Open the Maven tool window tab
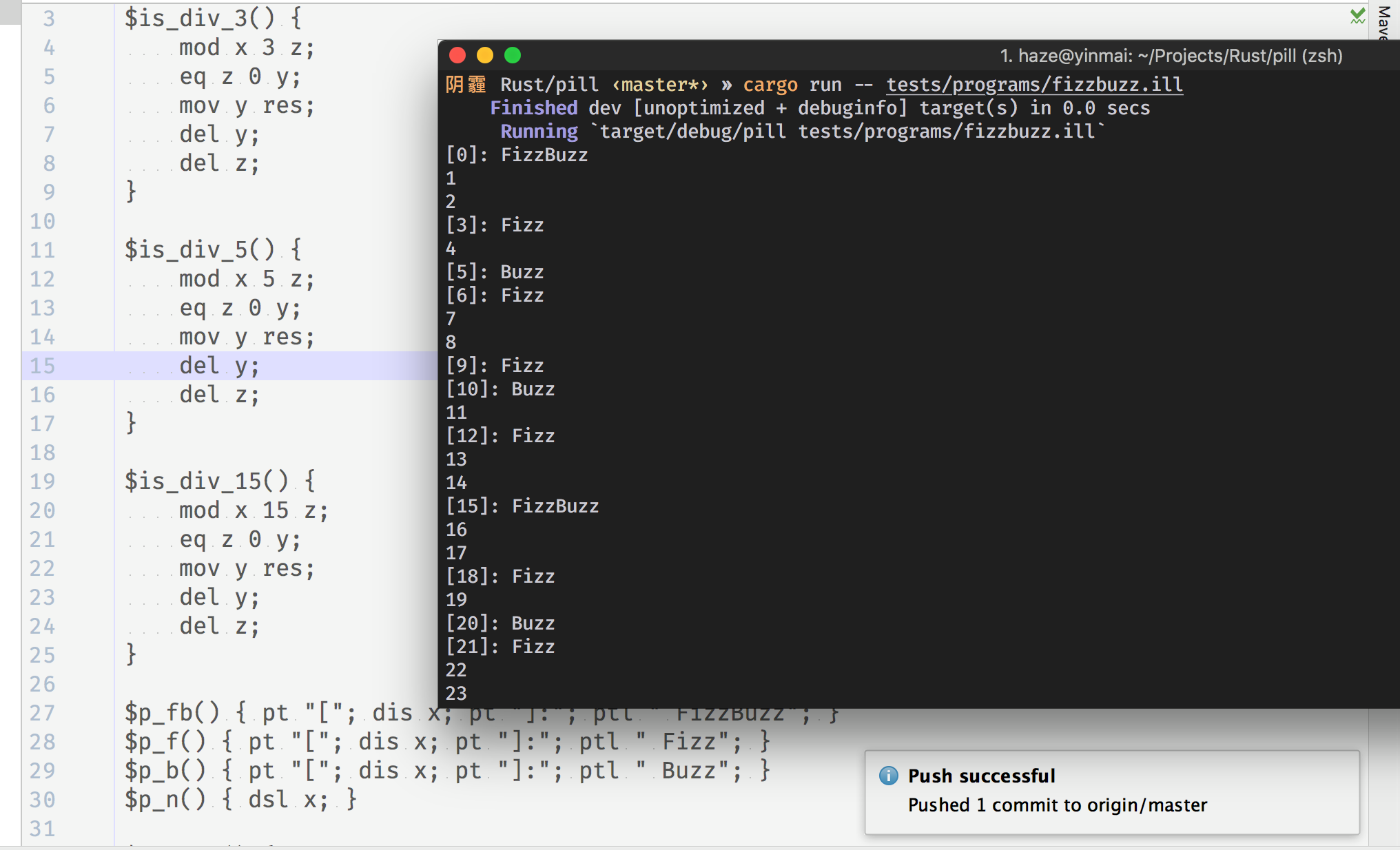Screen dimensions: 1400x850 pos(1383,21)
